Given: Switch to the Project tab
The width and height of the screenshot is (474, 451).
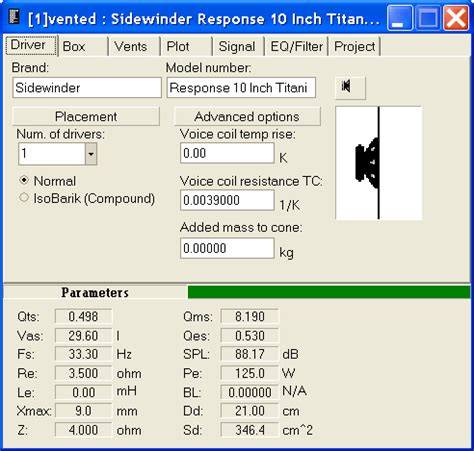Looking at the screenshot, I should tap(355, 47).
